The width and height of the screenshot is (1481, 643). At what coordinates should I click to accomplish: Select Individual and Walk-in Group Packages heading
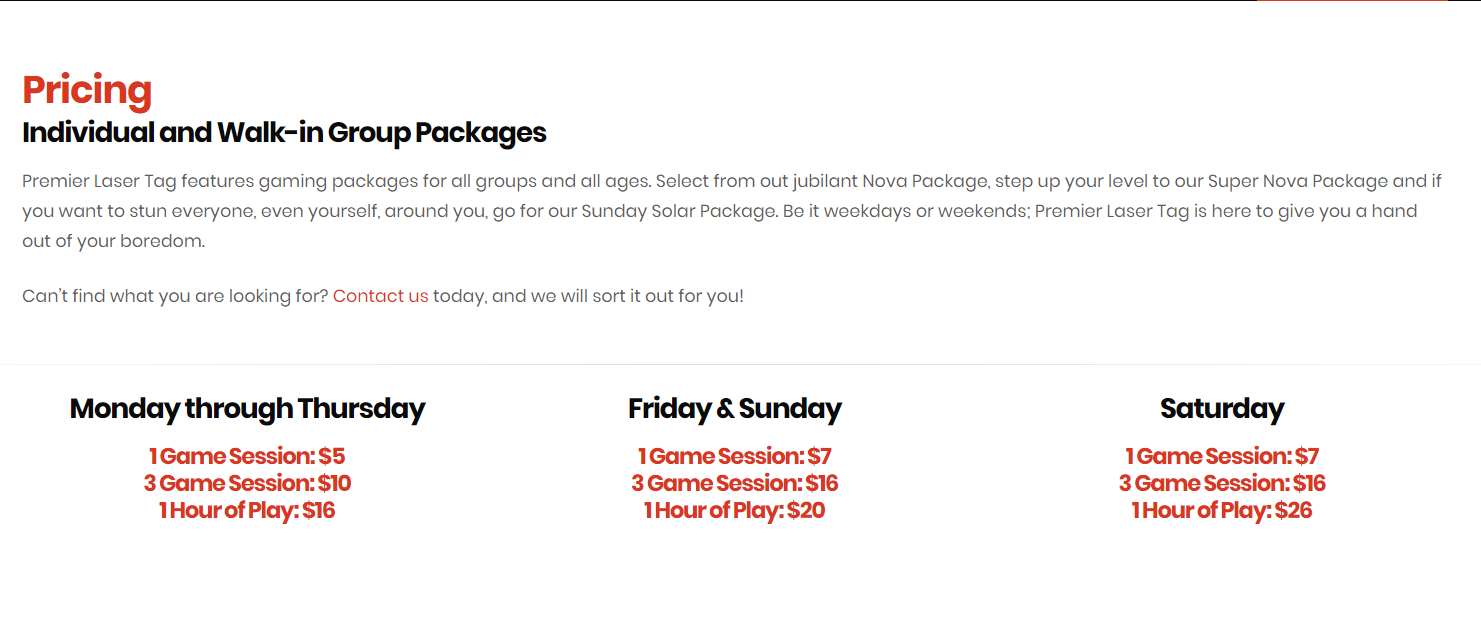(x=284, y=132)
